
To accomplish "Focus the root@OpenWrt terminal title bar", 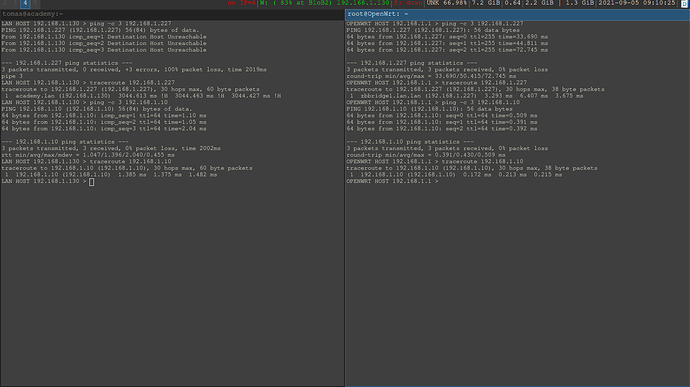I will 518,14.
